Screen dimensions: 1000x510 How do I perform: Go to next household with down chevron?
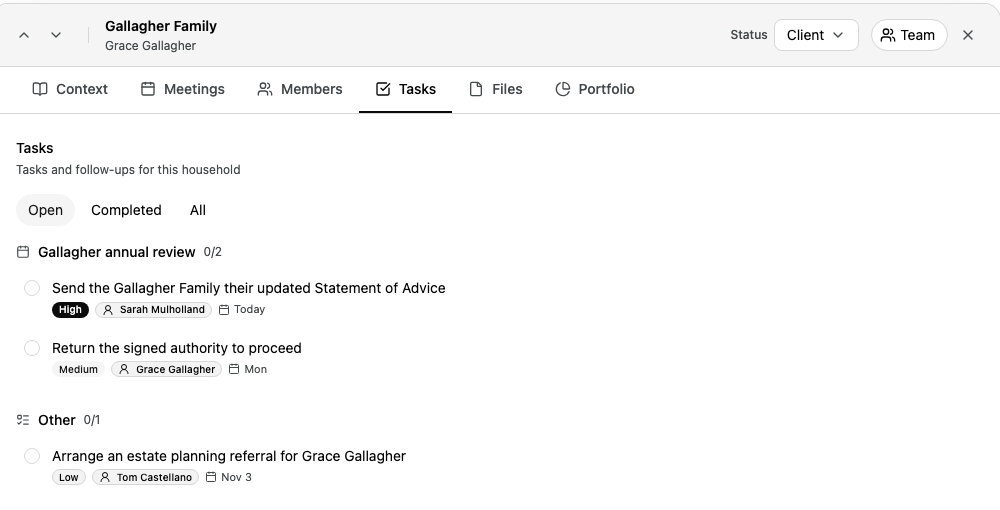[x=56, y=35]
